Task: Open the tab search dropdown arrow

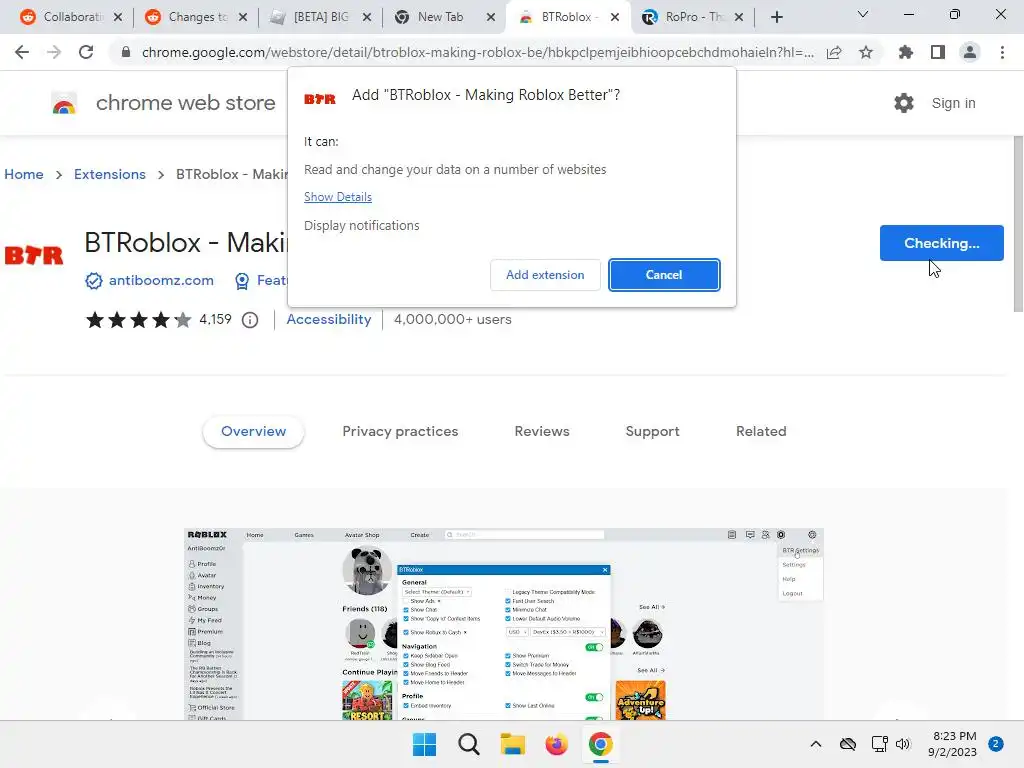Action: 863,14
